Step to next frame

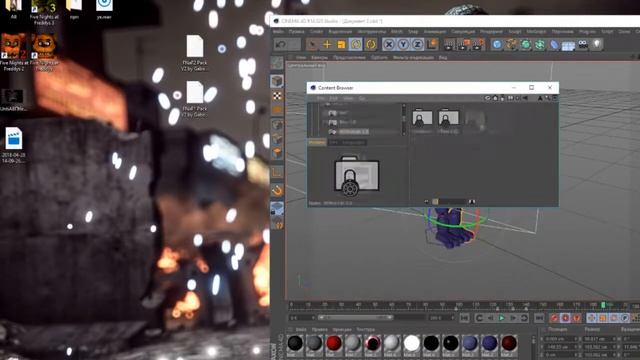click(513, 318)
